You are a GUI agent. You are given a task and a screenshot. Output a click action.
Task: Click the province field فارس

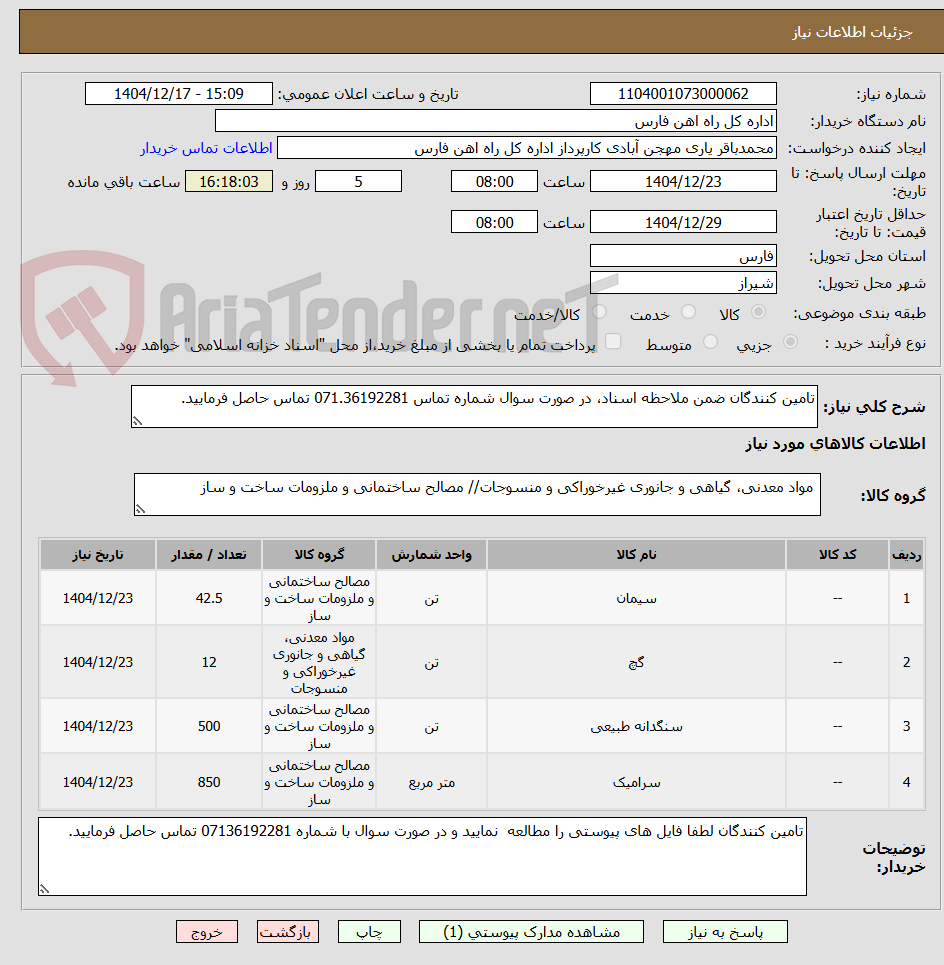pos(683,255)
